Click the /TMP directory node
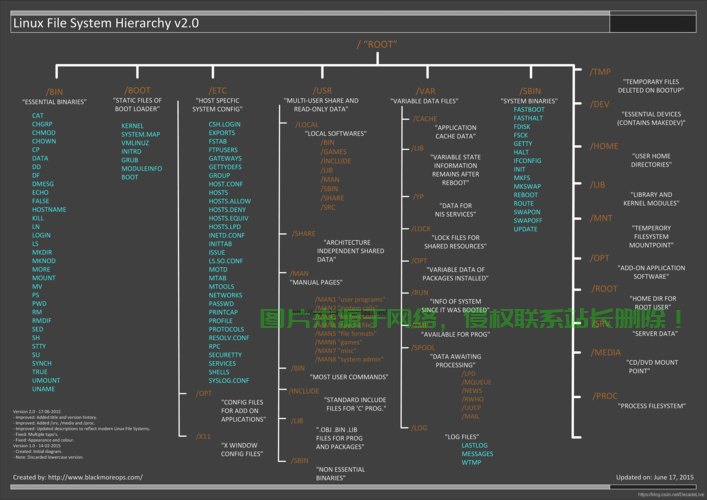Image resolution: width=707 pixels, height=500 pixels. 600,72
